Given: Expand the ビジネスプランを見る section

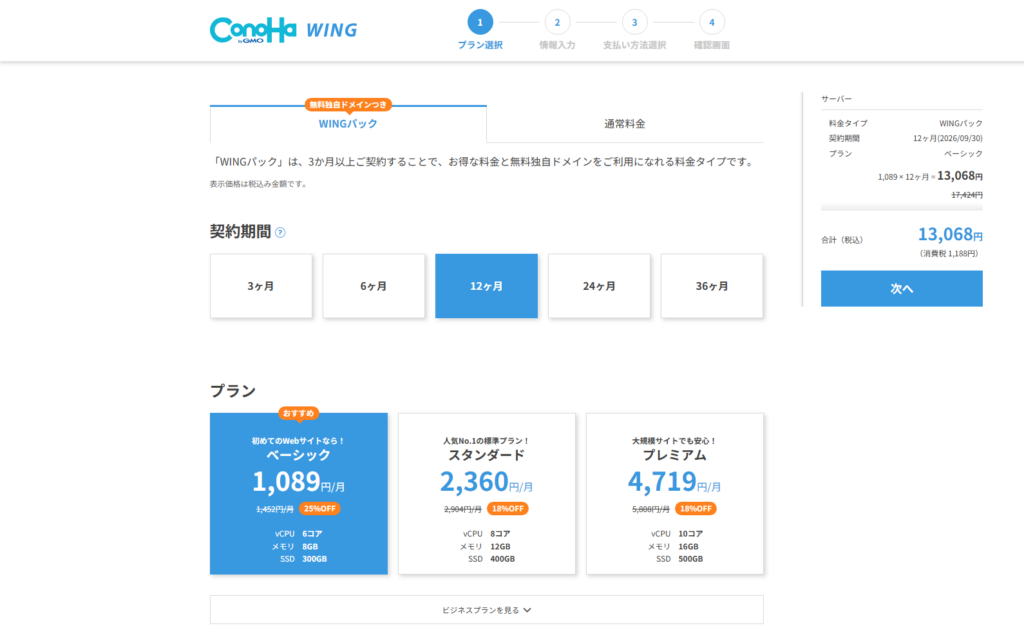Looking at the screenshot, I should (486, 609).
